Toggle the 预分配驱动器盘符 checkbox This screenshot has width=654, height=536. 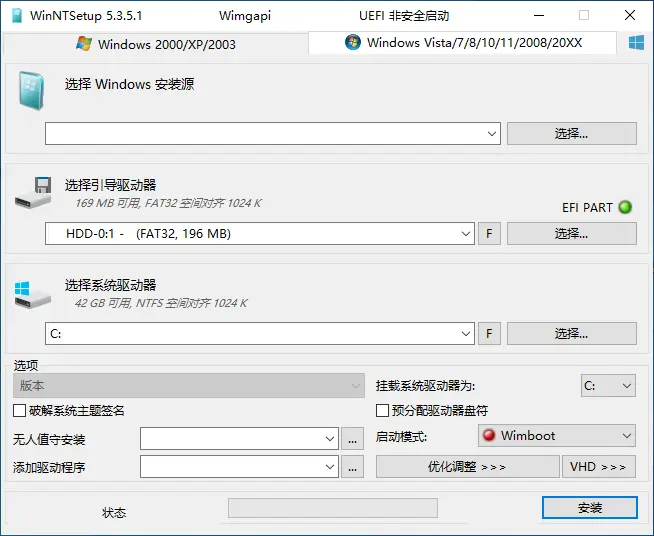[x=382, y=411]
